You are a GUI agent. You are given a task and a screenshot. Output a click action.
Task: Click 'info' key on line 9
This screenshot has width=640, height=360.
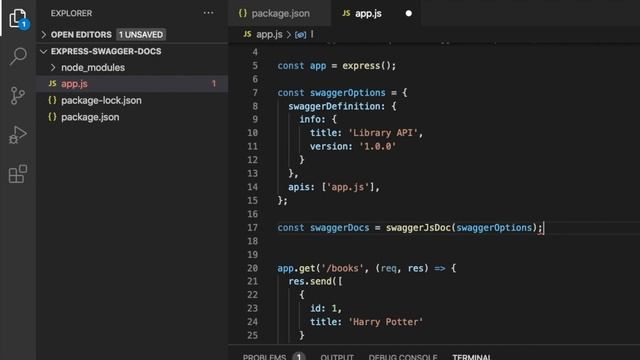point(310,120)
